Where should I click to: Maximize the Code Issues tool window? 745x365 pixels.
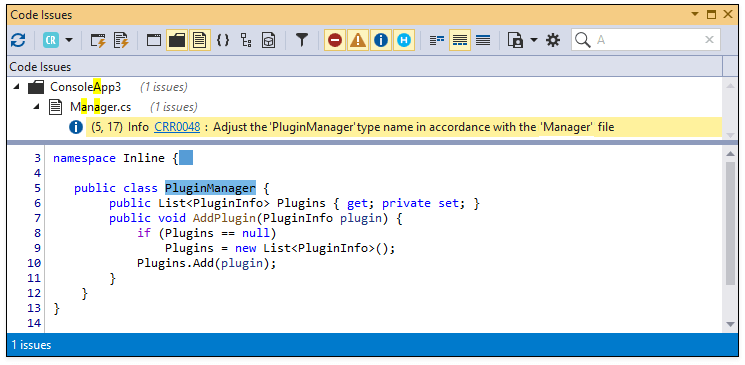coord(711,15)
